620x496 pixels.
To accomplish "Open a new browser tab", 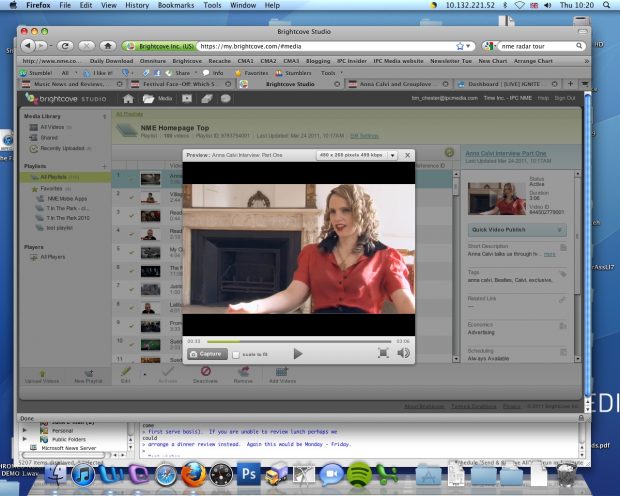I will (x=570, y=84).
